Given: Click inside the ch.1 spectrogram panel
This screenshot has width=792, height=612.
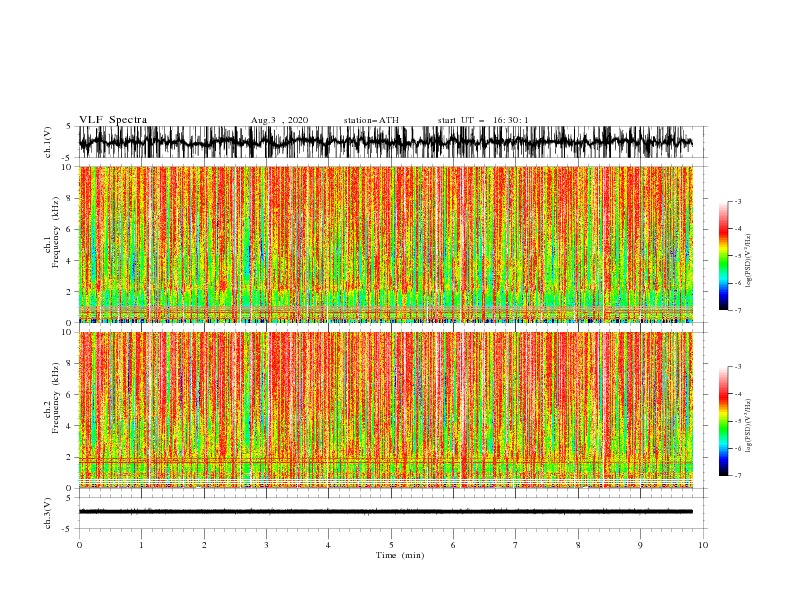Looking at the screenshot, I should click(386, 244).
